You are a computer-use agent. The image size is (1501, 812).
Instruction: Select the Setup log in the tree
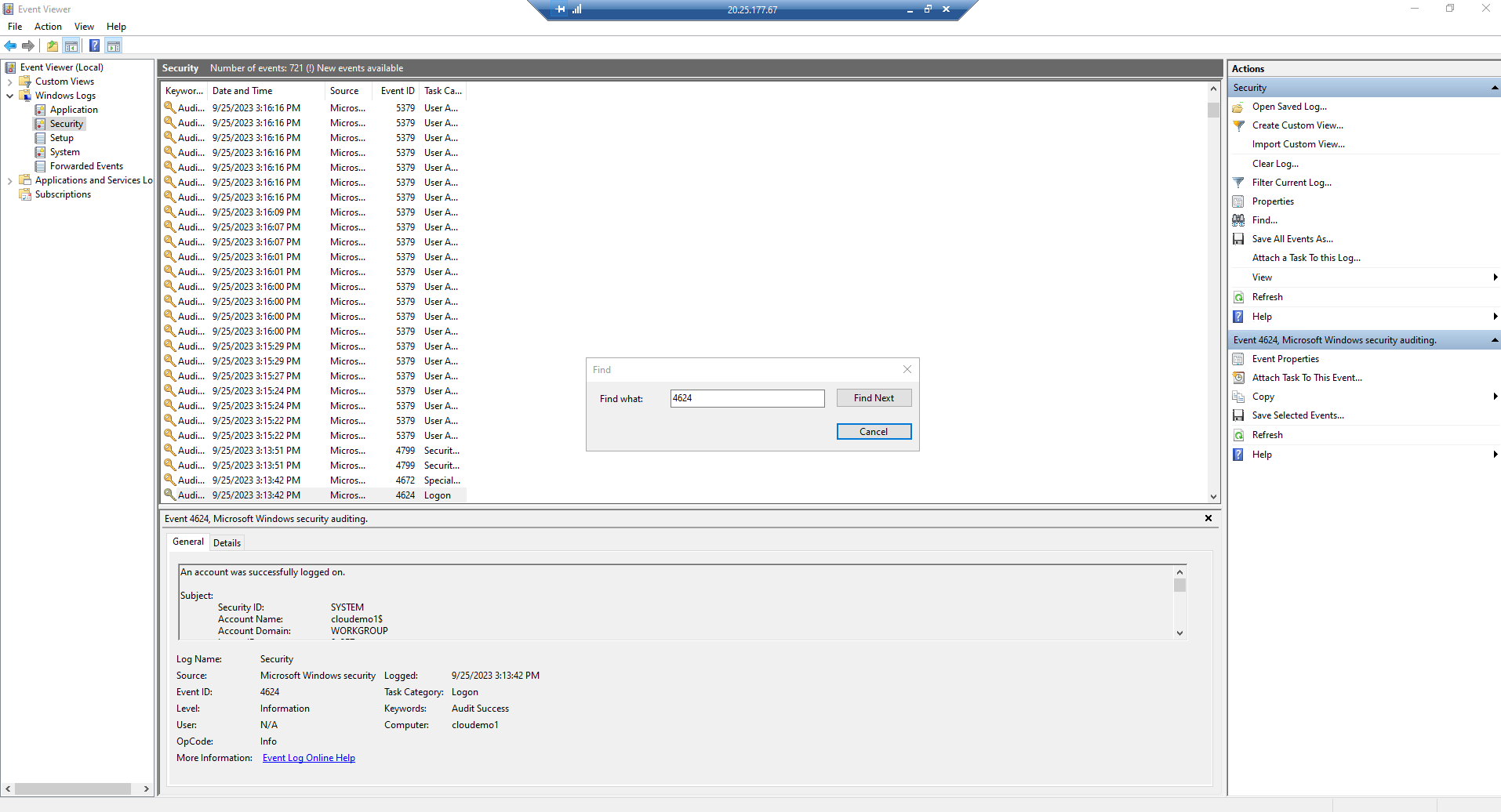pyautogui.click(x=61, y=138)
